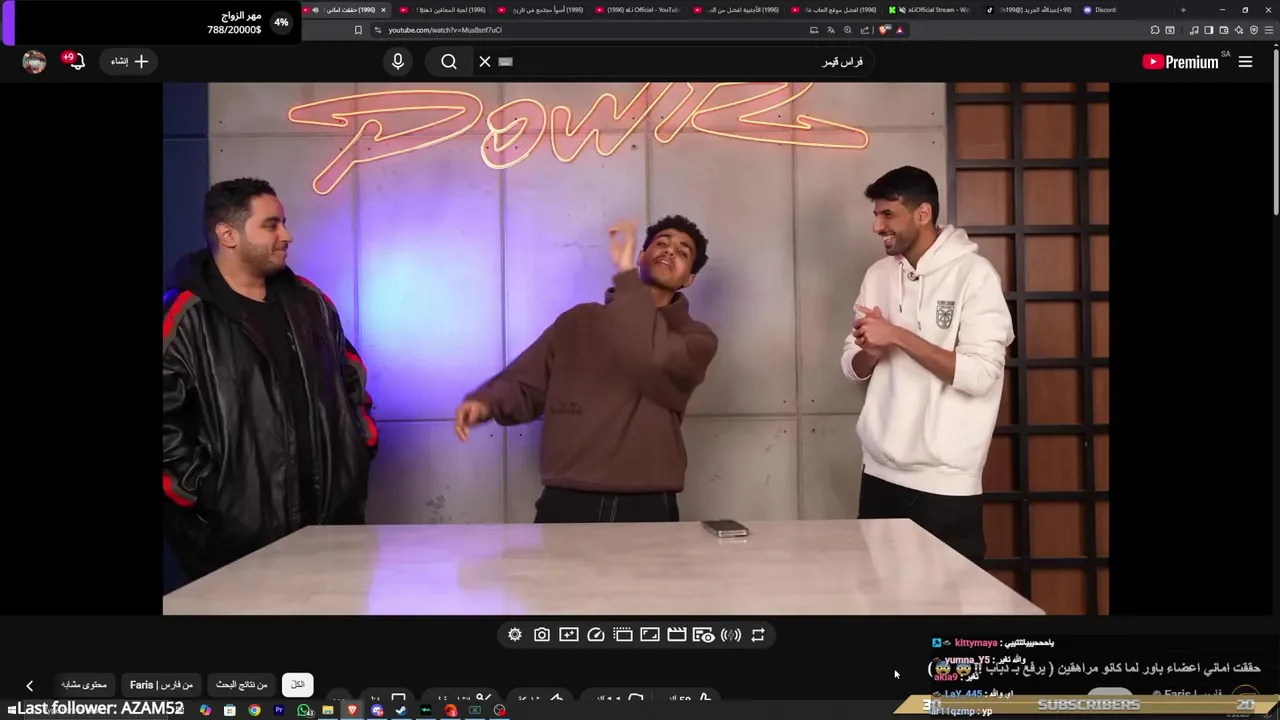The width and height of the screenshot is (1280, 720).
Task: Open the account avatar menu
Action: point(34,62)
